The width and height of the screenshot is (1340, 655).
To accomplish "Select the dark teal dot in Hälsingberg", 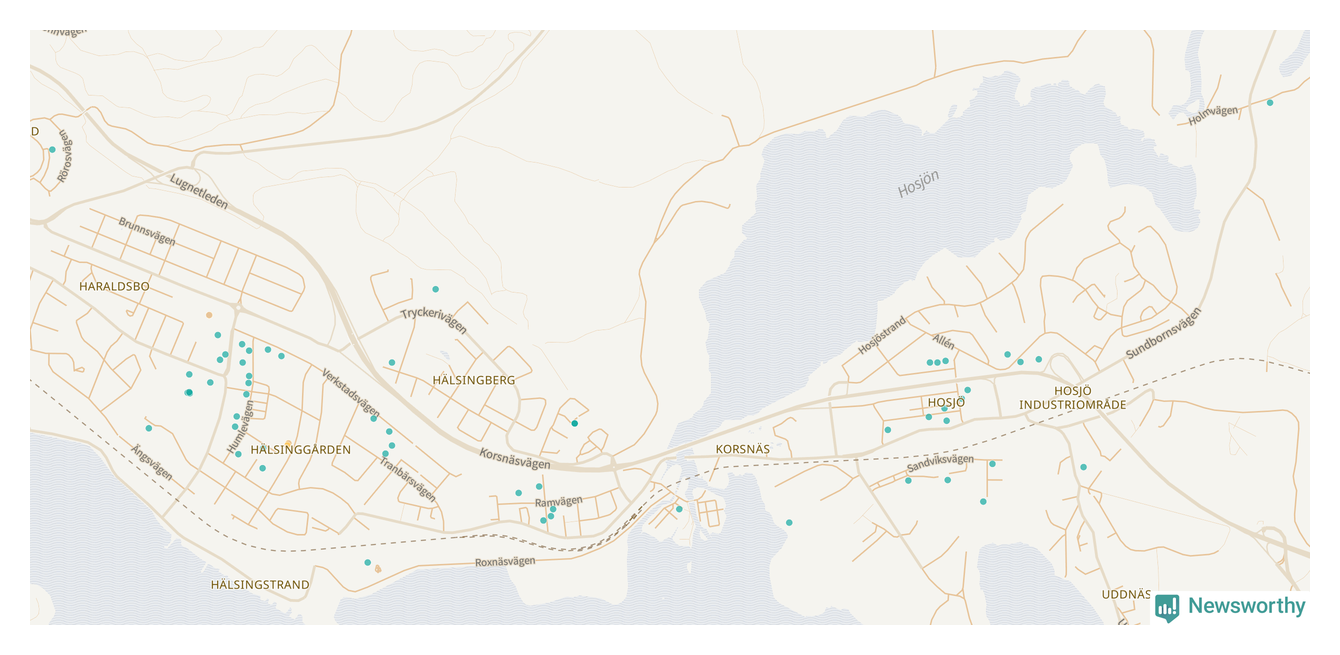I will coord(574,423).
